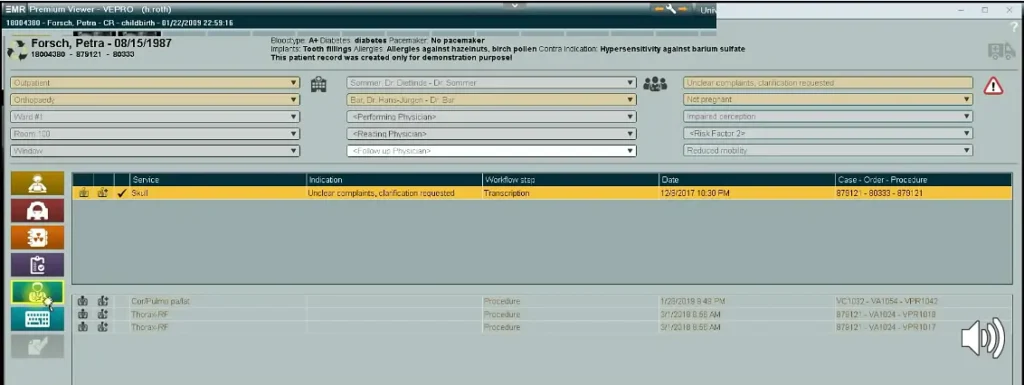This screenshot has height=385, width=1024.
Task: Click second action icon in Cor/Pulmo row
Action: pos(103,301)
